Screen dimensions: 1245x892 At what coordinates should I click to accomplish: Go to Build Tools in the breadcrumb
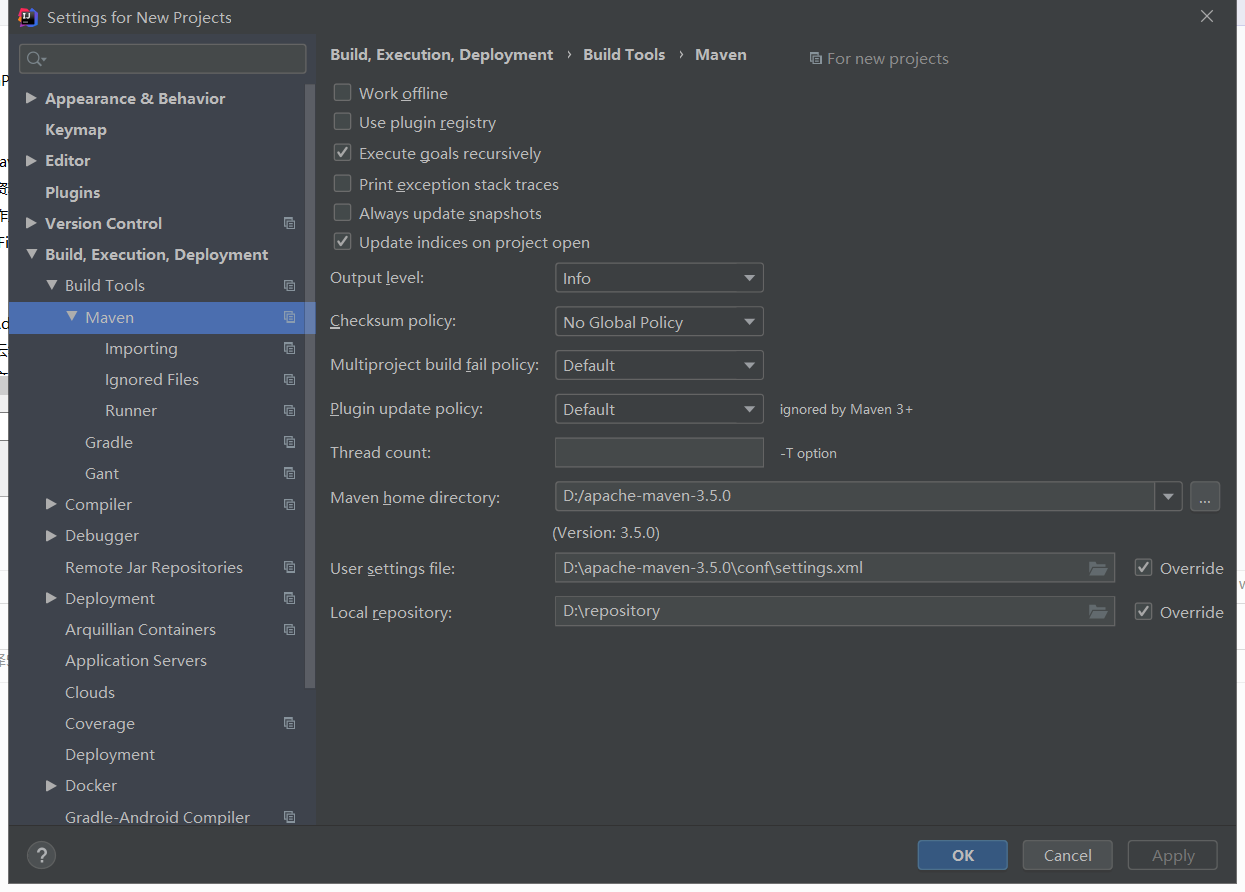[624, 54]
